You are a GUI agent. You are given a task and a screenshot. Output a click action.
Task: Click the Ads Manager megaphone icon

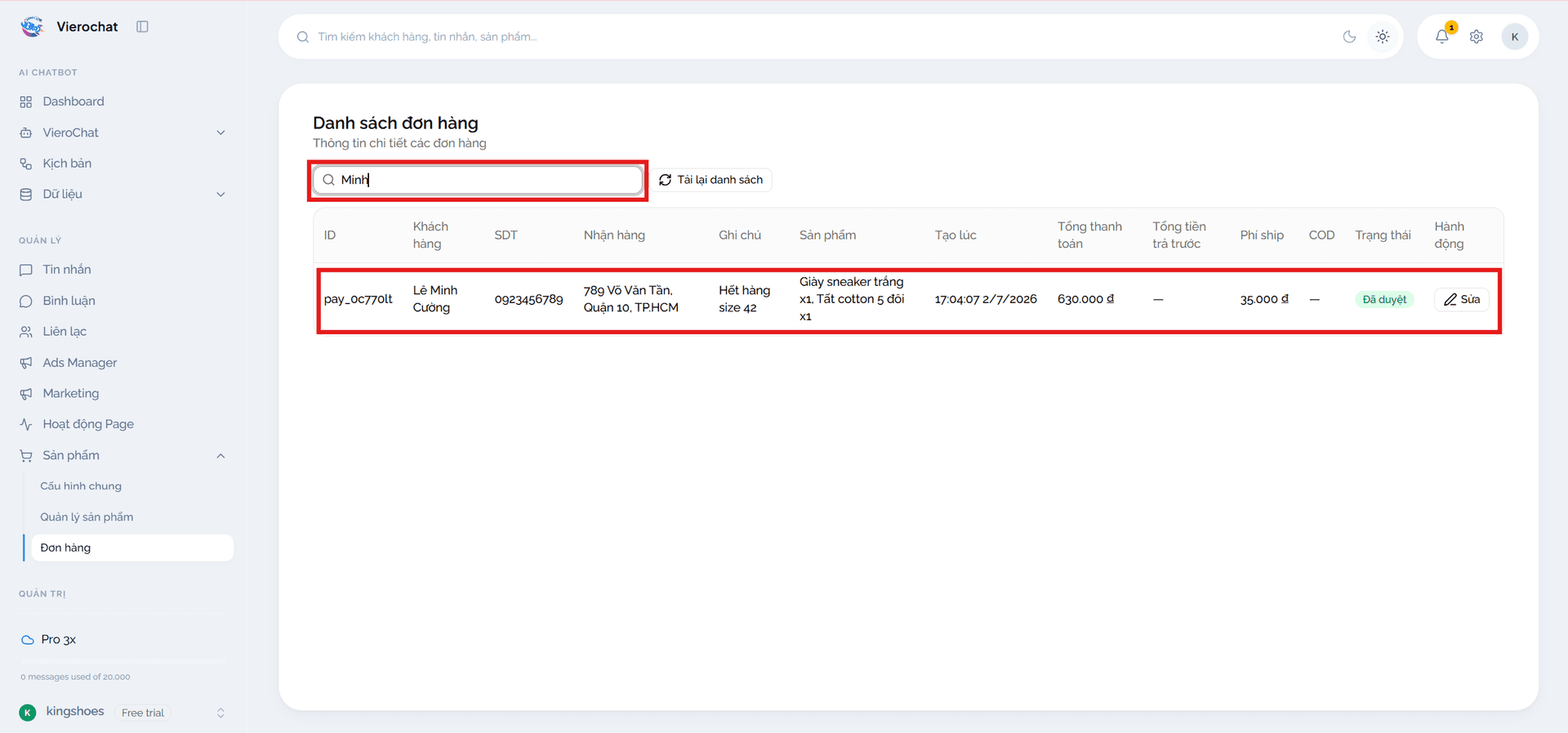point(26,363)
